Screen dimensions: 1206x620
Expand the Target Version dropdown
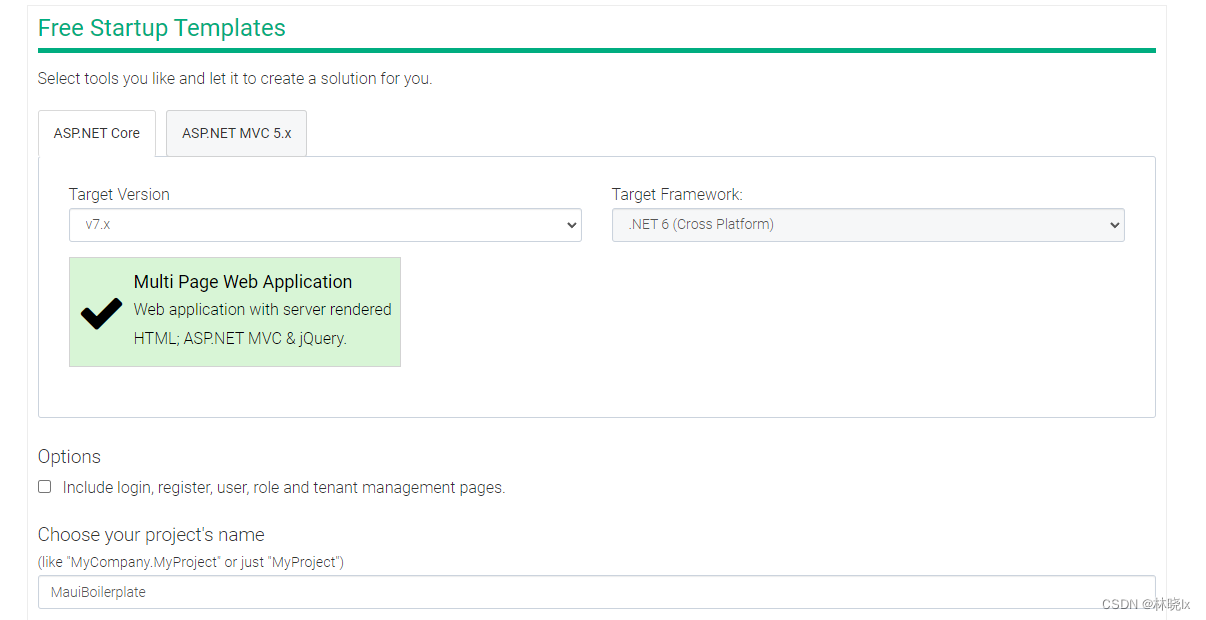(x=325, y=225)
